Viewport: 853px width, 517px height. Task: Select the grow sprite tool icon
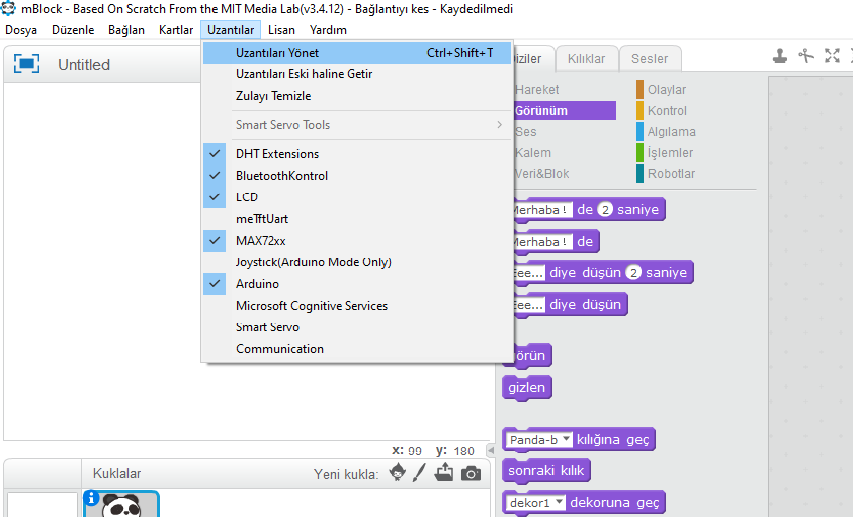tap(832, 56)
